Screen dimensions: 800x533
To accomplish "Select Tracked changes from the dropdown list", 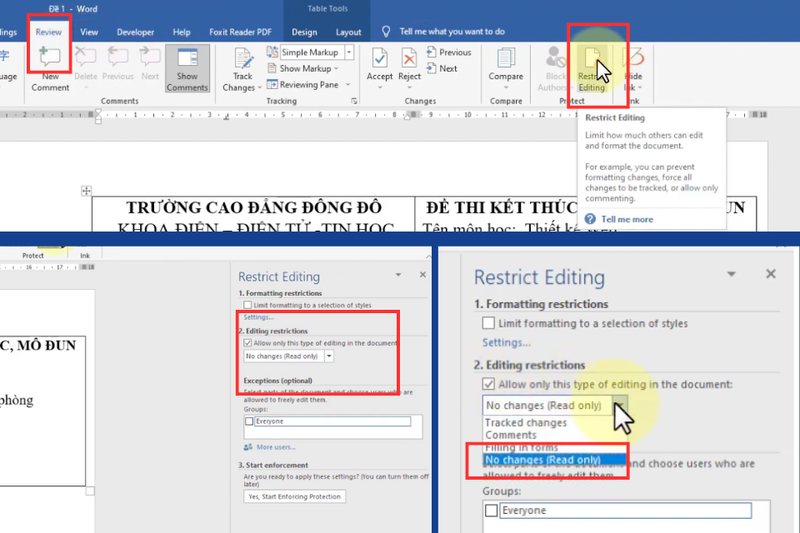I will click(526, 422).
